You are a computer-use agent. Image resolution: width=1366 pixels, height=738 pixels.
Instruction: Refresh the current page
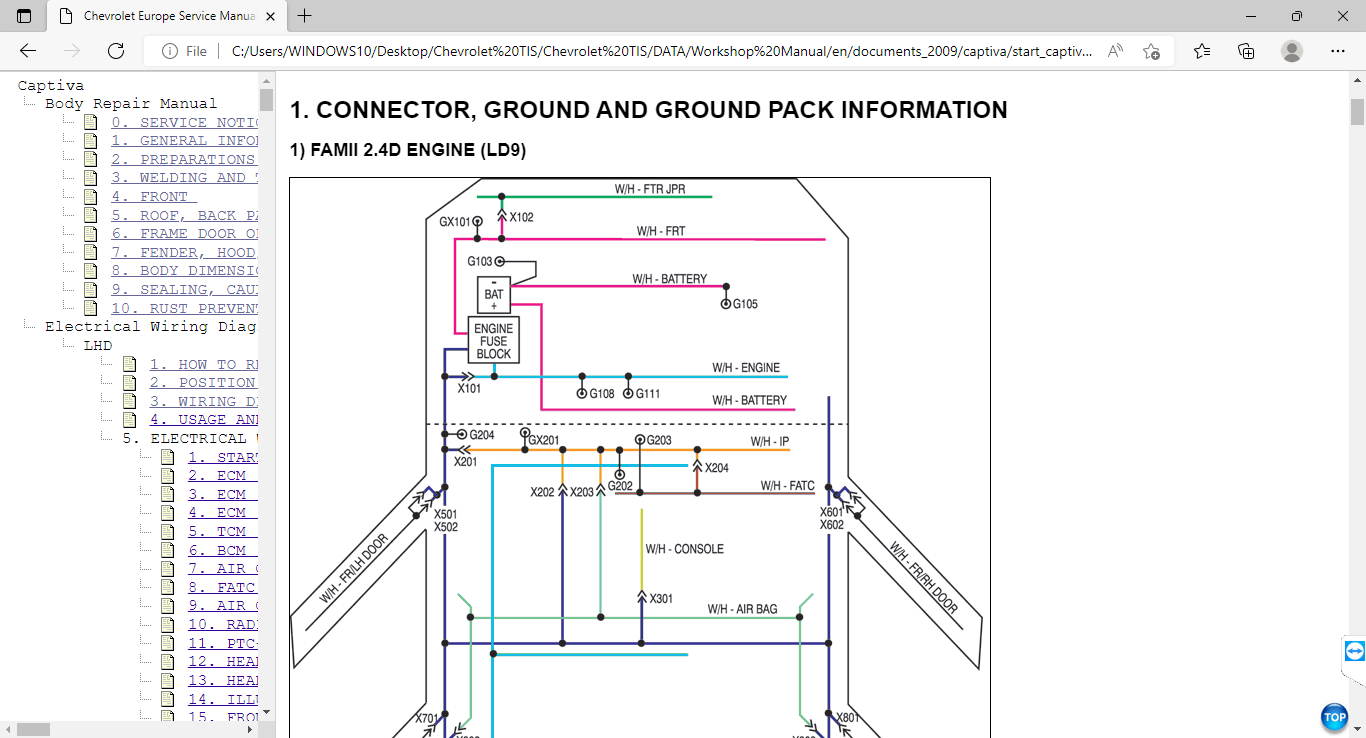(x=116, y=51)
